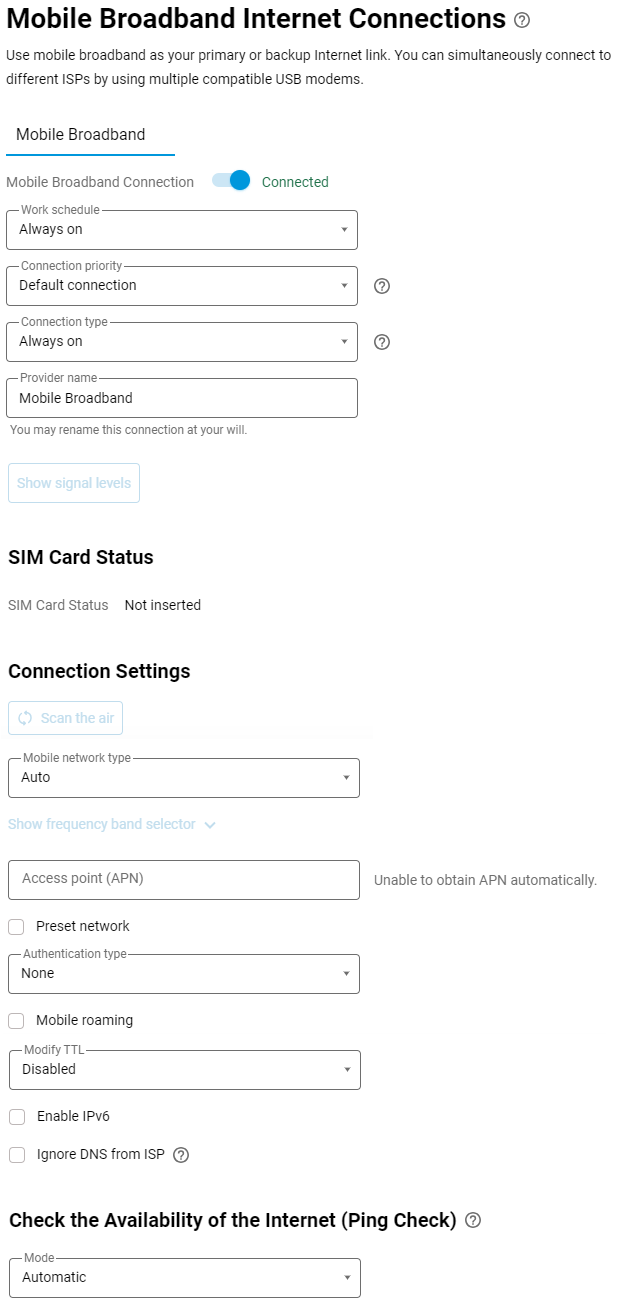Click help icon next to Connection priority
This screenshot has height=1309, width=623.
381,286
